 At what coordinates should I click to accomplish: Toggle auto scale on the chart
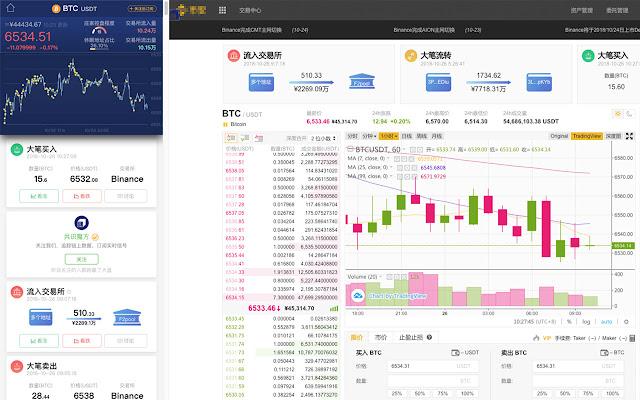coord(607,322)
